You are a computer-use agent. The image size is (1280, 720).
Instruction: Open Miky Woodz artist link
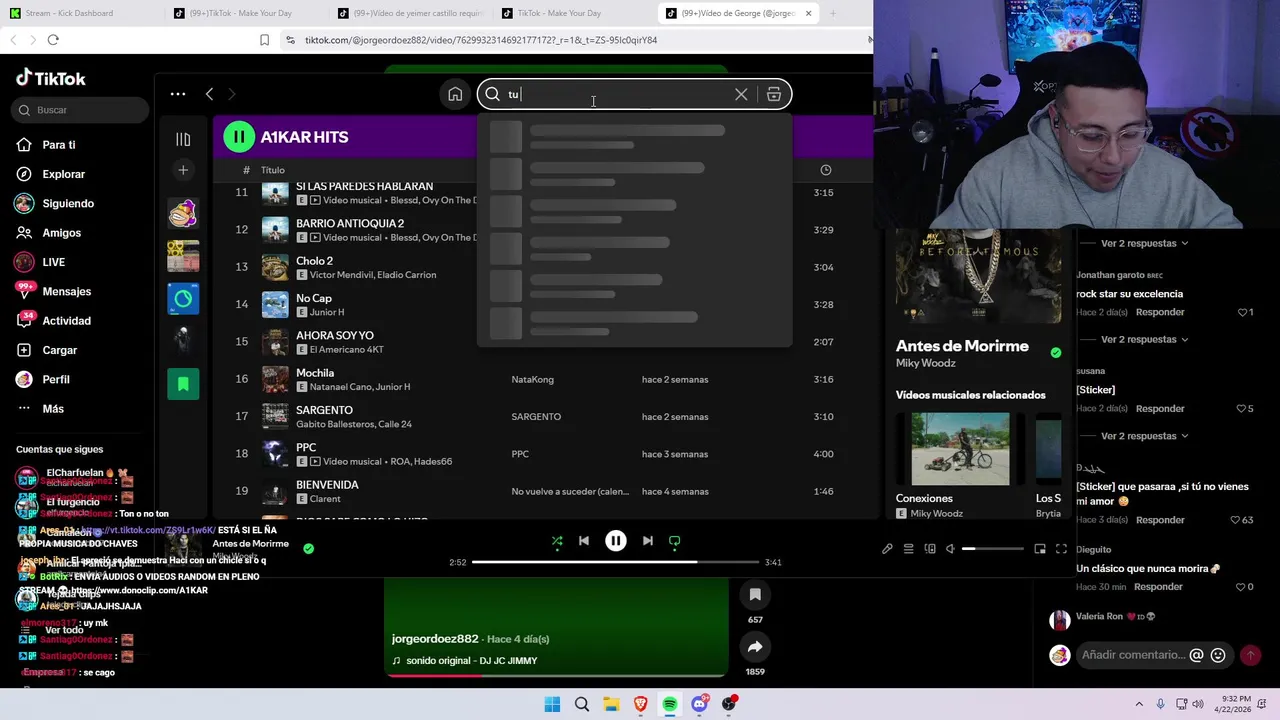pyautogui.click(x=925, y=363)
